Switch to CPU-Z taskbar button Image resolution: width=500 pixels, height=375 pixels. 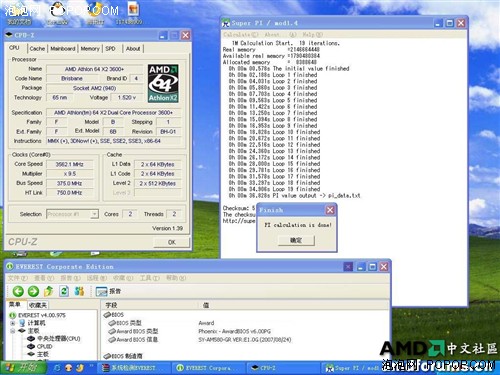283,368
